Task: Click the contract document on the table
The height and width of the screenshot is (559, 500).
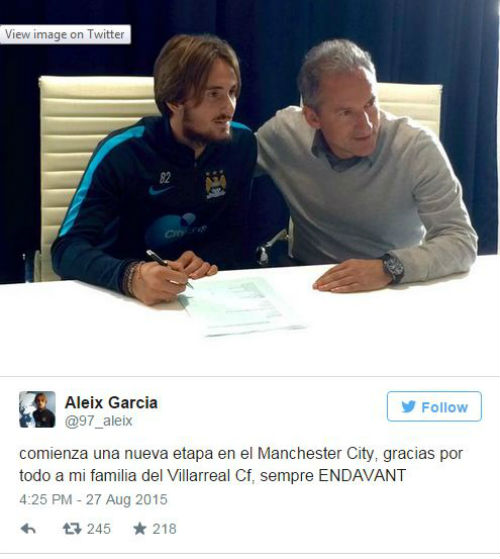Action: pos(241,306)
